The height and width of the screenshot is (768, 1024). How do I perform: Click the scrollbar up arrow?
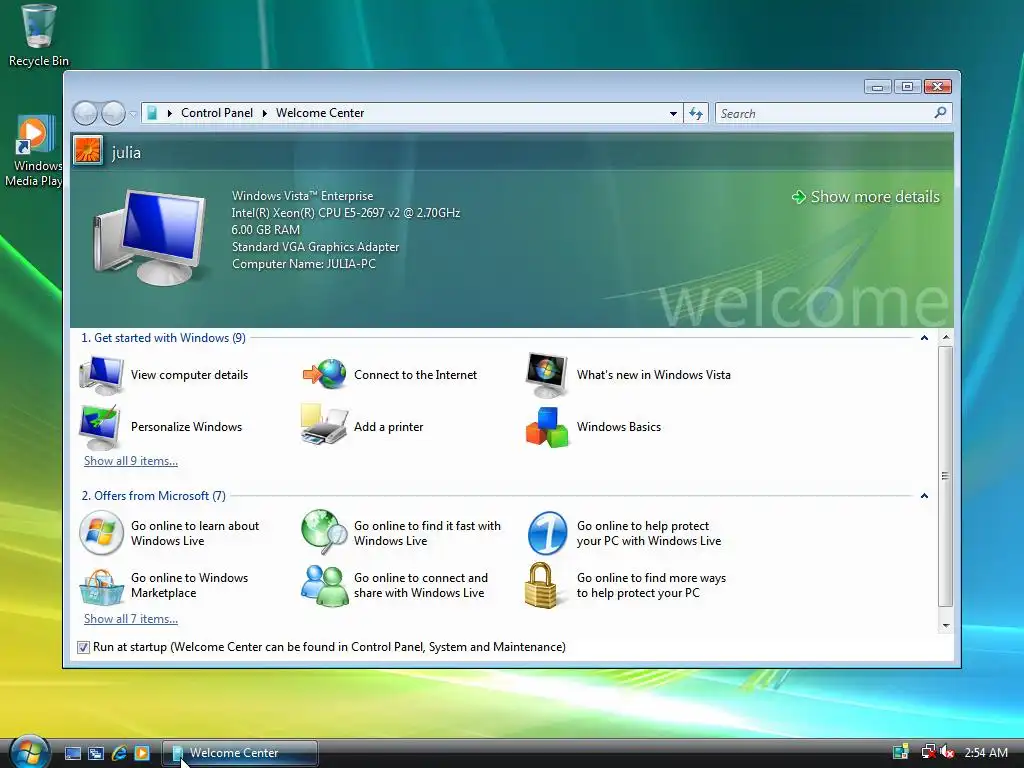pyautogui.click(x=946, y=338)
